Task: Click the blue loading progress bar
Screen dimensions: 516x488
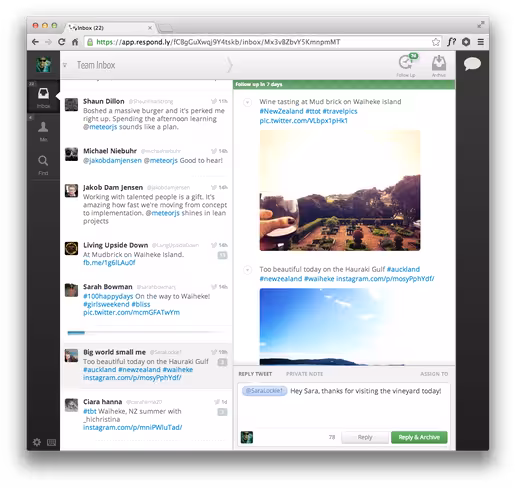Action: [76, 332]
